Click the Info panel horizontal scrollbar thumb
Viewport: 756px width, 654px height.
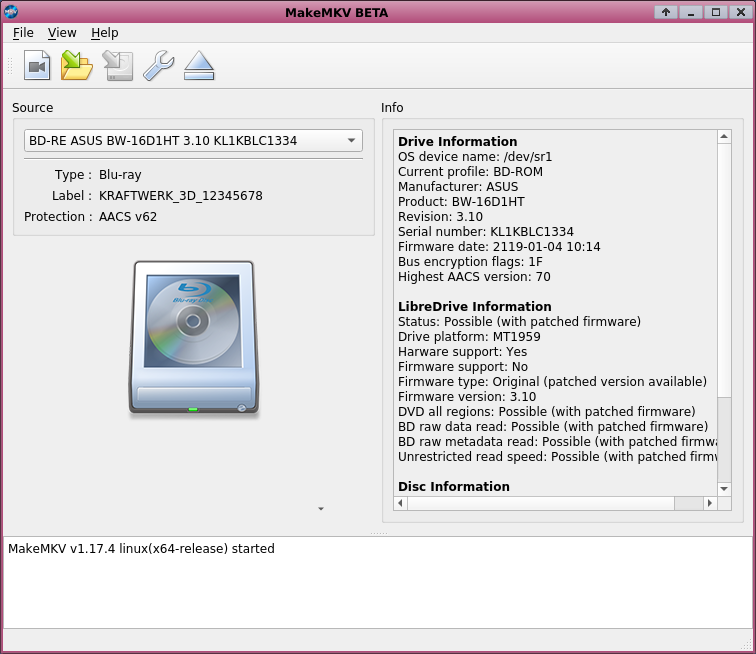click(540, 504)
